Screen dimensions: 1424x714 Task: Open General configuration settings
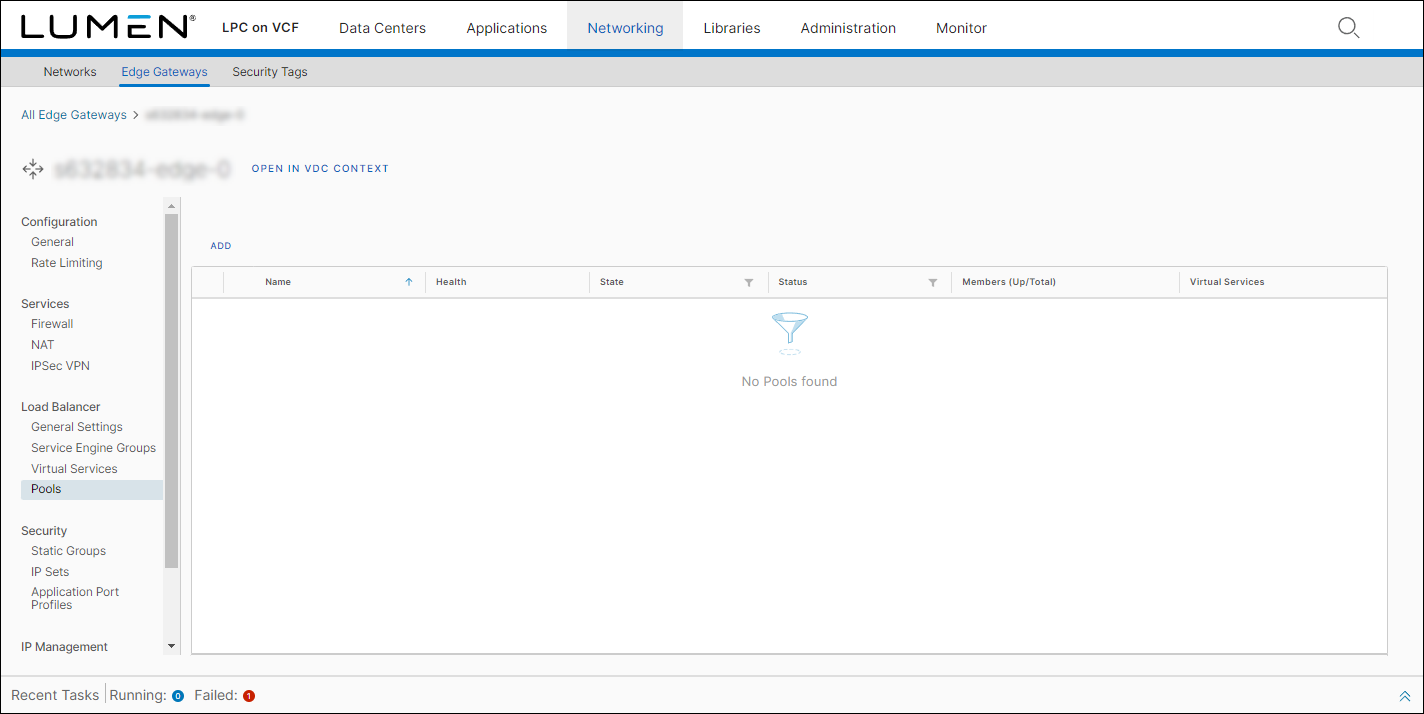tap(52, 242)
